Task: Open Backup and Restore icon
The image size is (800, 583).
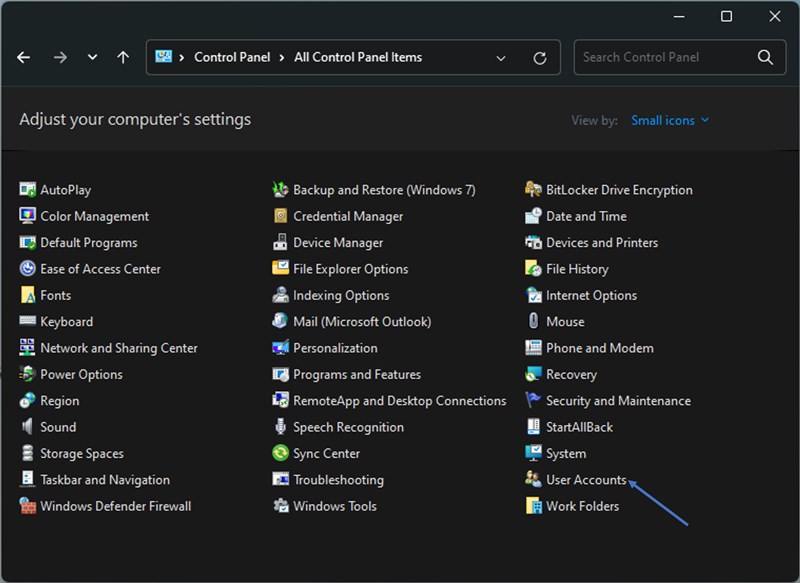Action: [280, 190]
